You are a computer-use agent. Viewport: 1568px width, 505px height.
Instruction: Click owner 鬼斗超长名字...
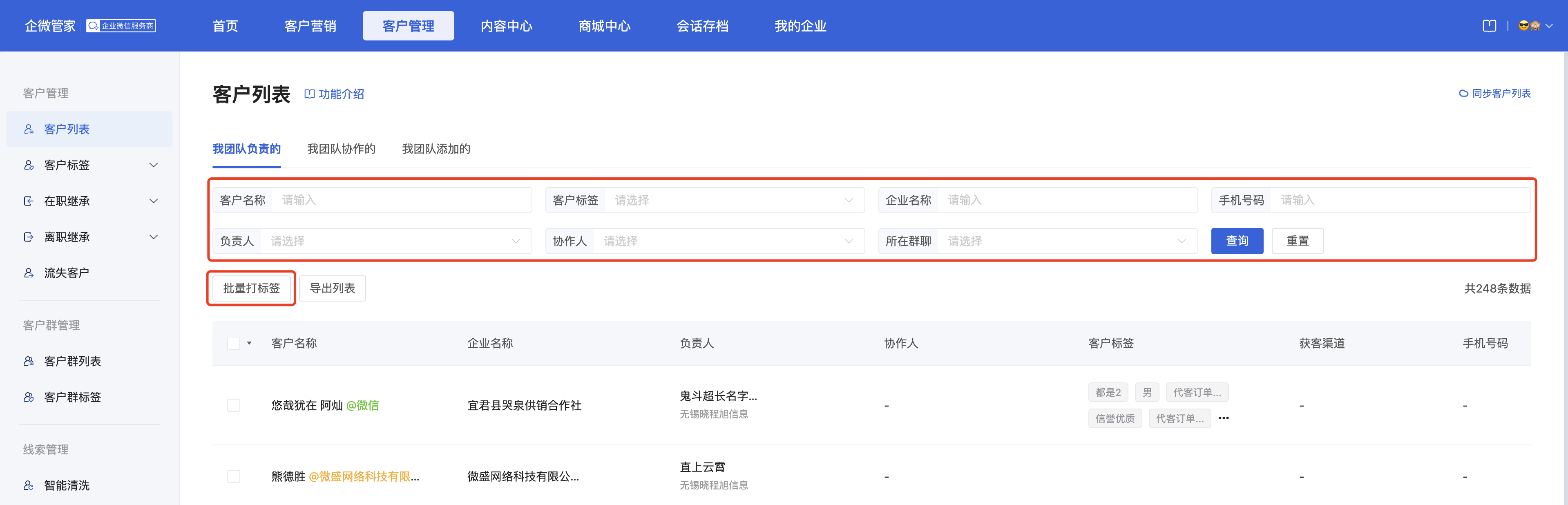718,396
